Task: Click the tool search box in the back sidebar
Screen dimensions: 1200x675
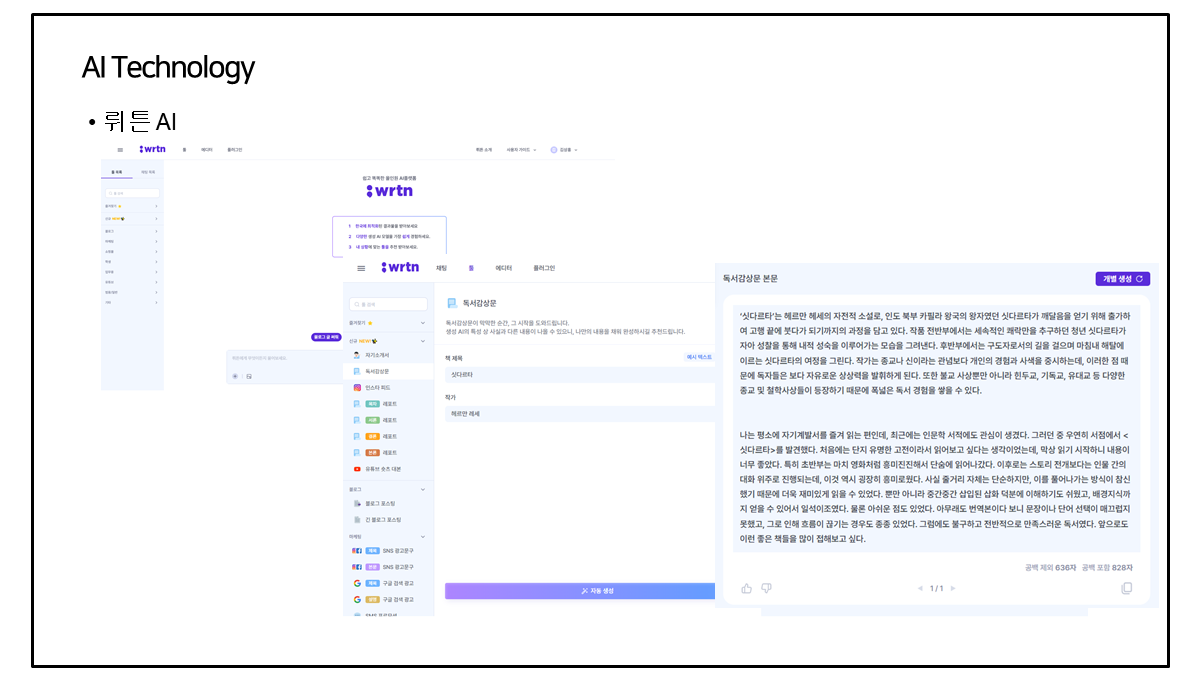Action: click(x=131, y=192)
